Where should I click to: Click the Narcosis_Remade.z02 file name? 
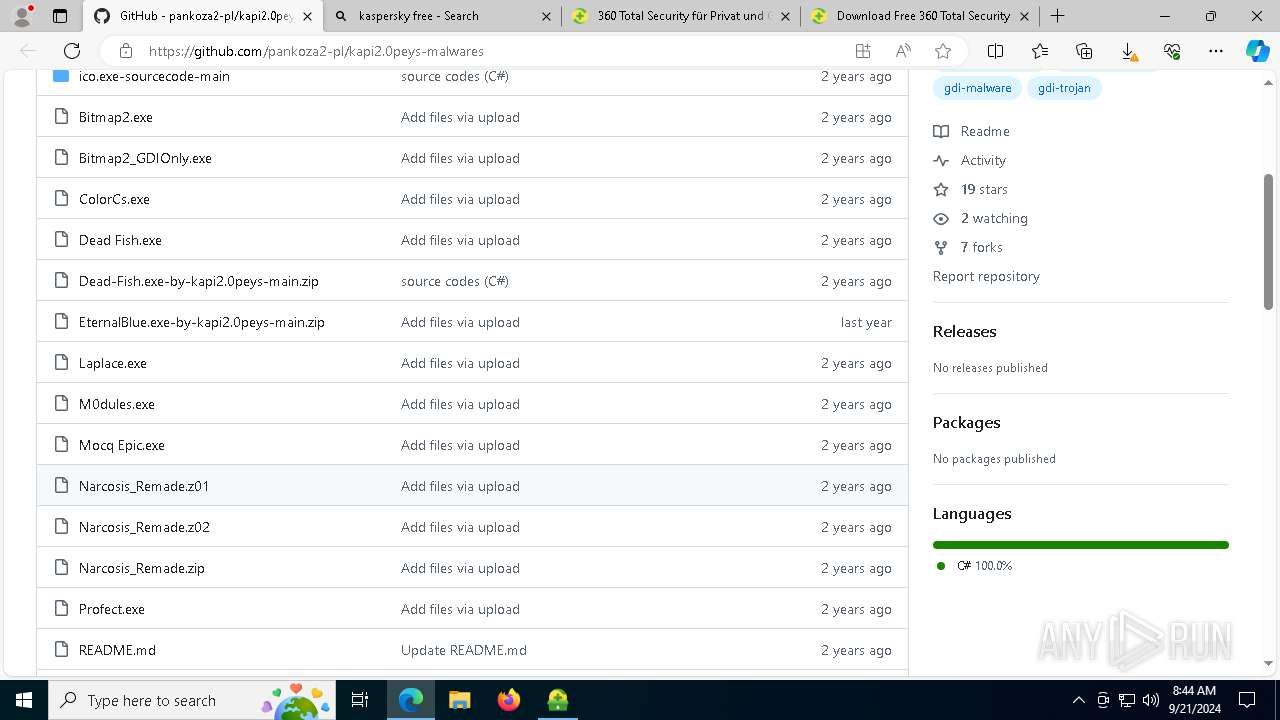pyautogui.click(x=144, y=527)
